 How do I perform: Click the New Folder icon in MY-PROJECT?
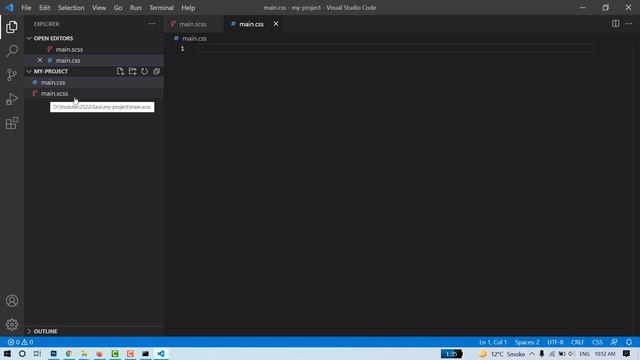(132, 71)
